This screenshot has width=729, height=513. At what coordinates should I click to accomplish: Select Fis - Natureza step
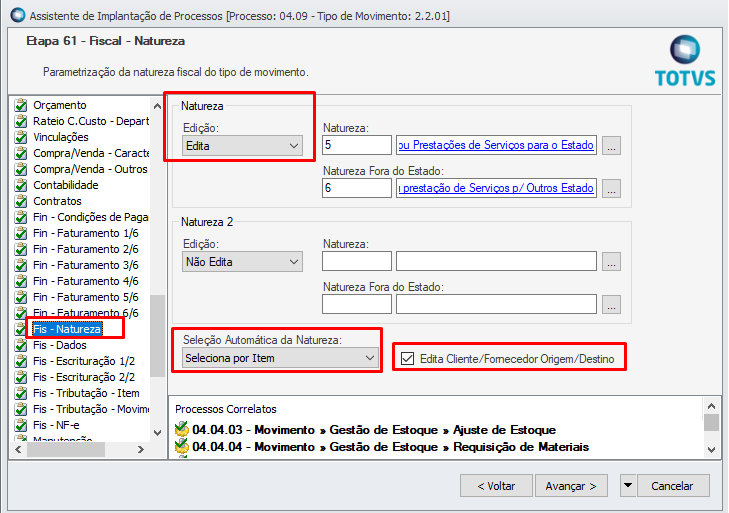pyautogui.click(x=67, y=329)
